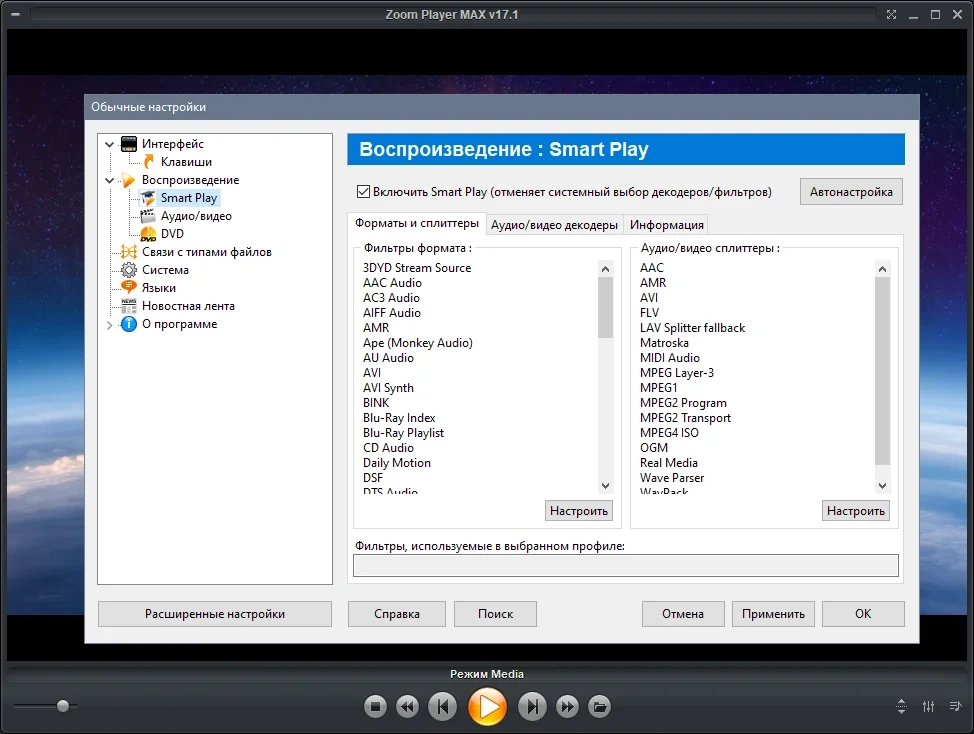Click Настроить under Фильтры формата
This screenshot has height=734, width=974.
[x=579, y=510]
